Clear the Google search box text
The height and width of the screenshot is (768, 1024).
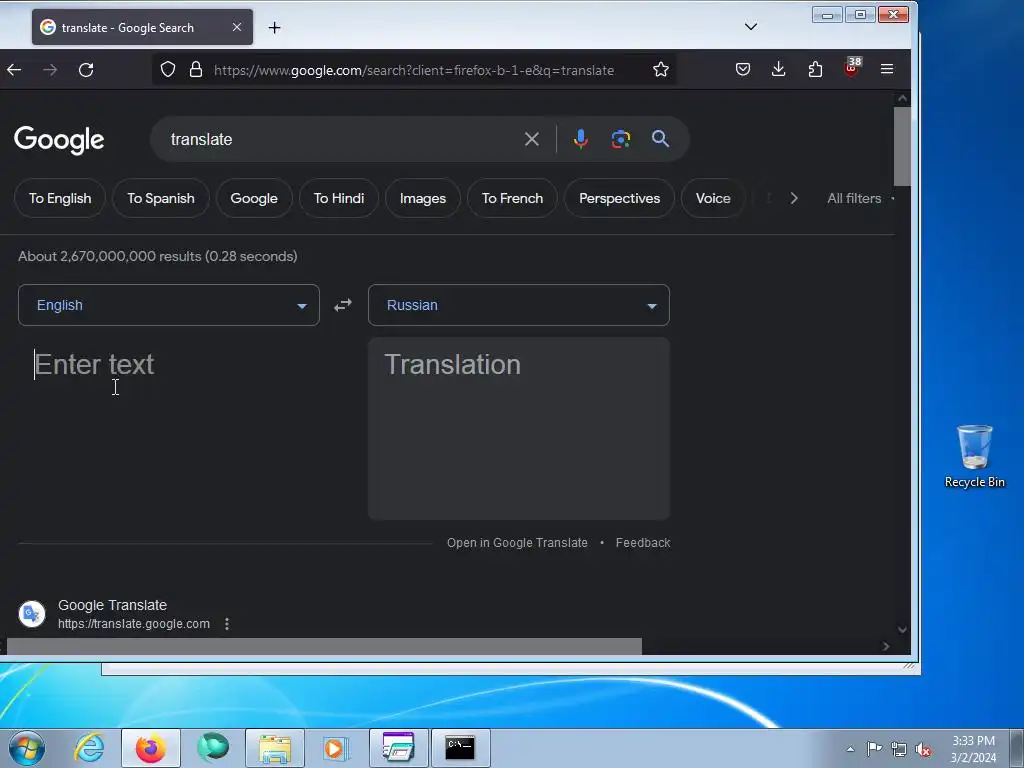tap(532, 139)
